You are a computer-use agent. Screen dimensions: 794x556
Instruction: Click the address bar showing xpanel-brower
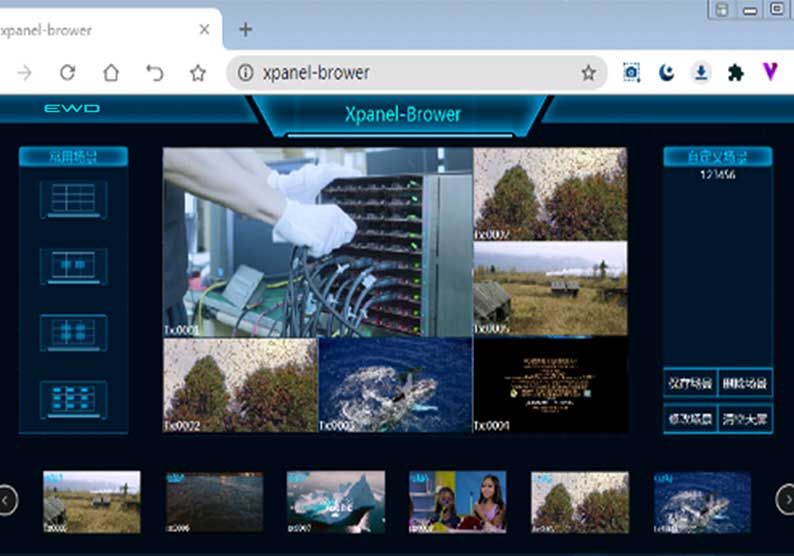pos(416,73)
